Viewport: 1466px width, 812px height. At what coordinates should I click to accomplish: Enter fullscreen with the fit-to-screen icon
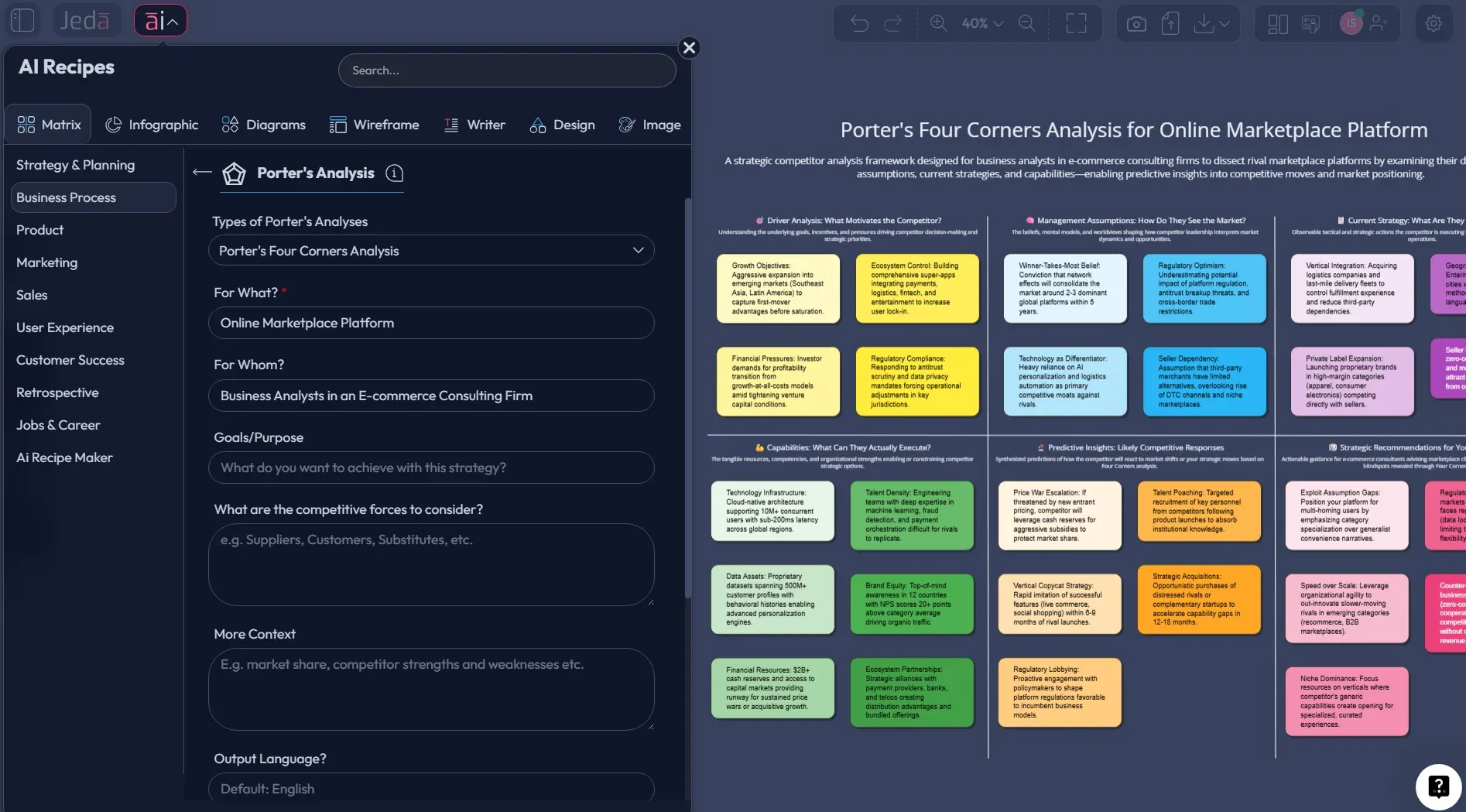coord(1076,23)
